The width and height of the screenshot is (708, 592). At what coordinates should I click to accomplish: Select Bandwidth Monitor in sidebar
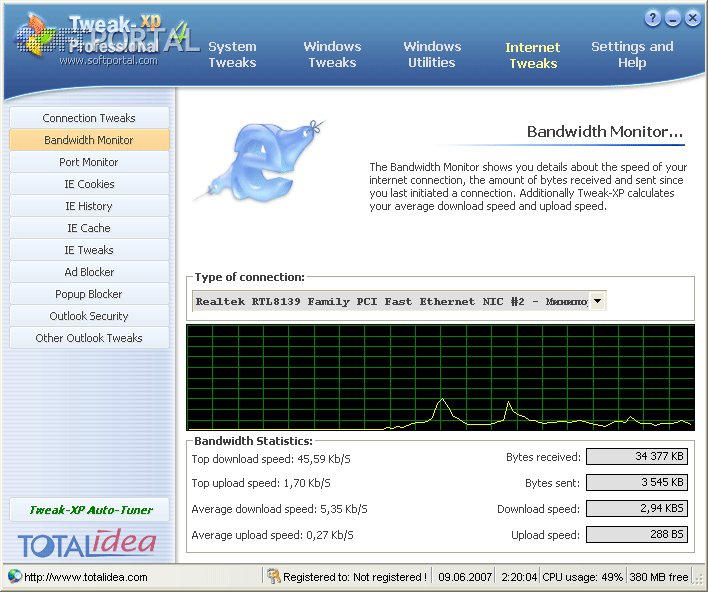tap(89, 140)
